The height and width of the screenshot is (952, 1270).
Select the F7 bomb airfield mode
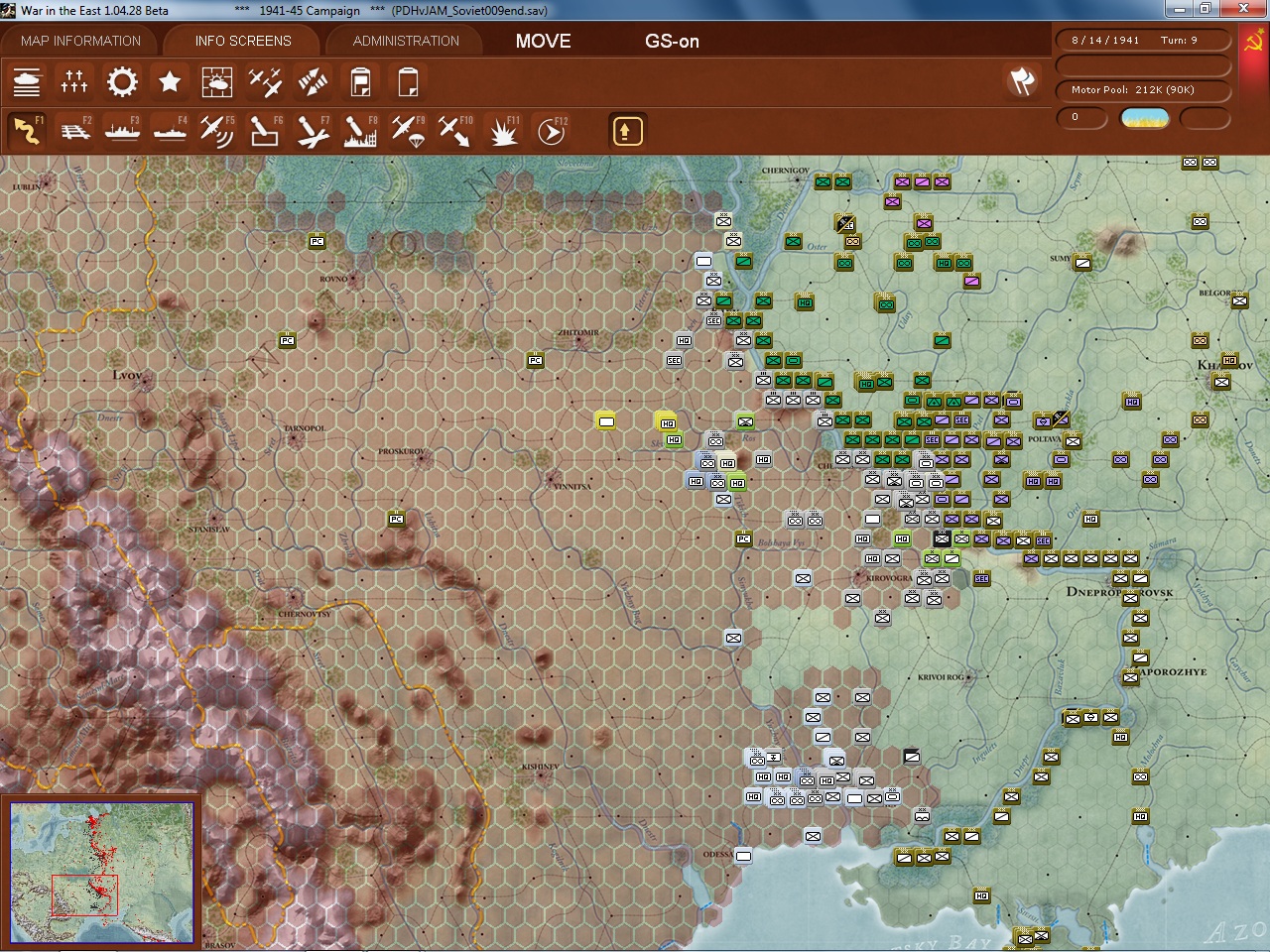click(x=313, y=131)
